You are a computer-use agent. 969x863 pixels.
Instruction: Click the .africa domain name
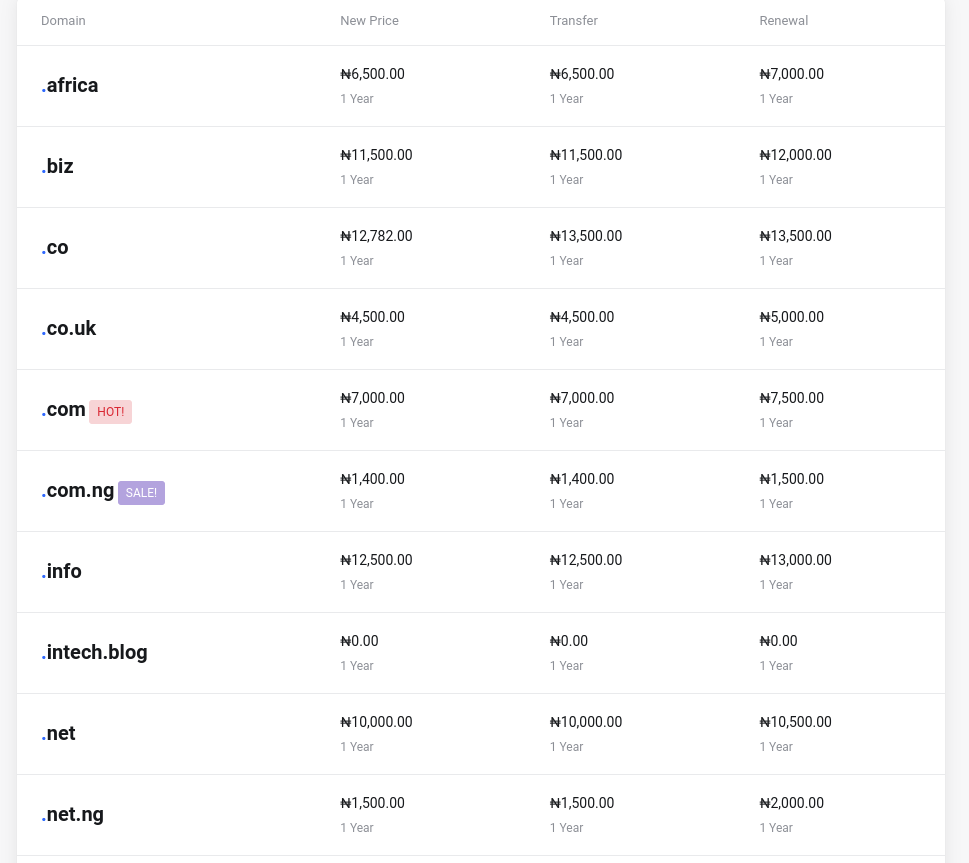pos(70,86)
